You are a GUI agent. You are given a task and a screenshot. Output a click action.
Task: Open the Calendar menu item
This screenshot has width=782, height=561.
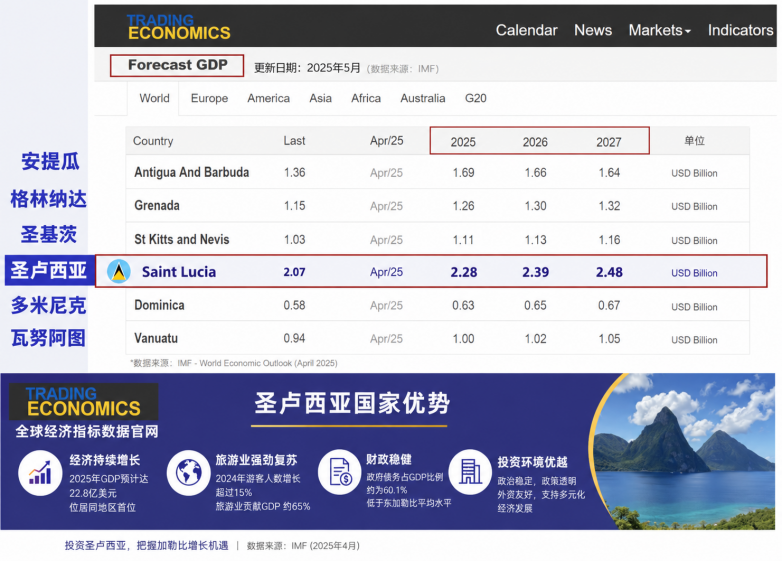tap(526, 30)
